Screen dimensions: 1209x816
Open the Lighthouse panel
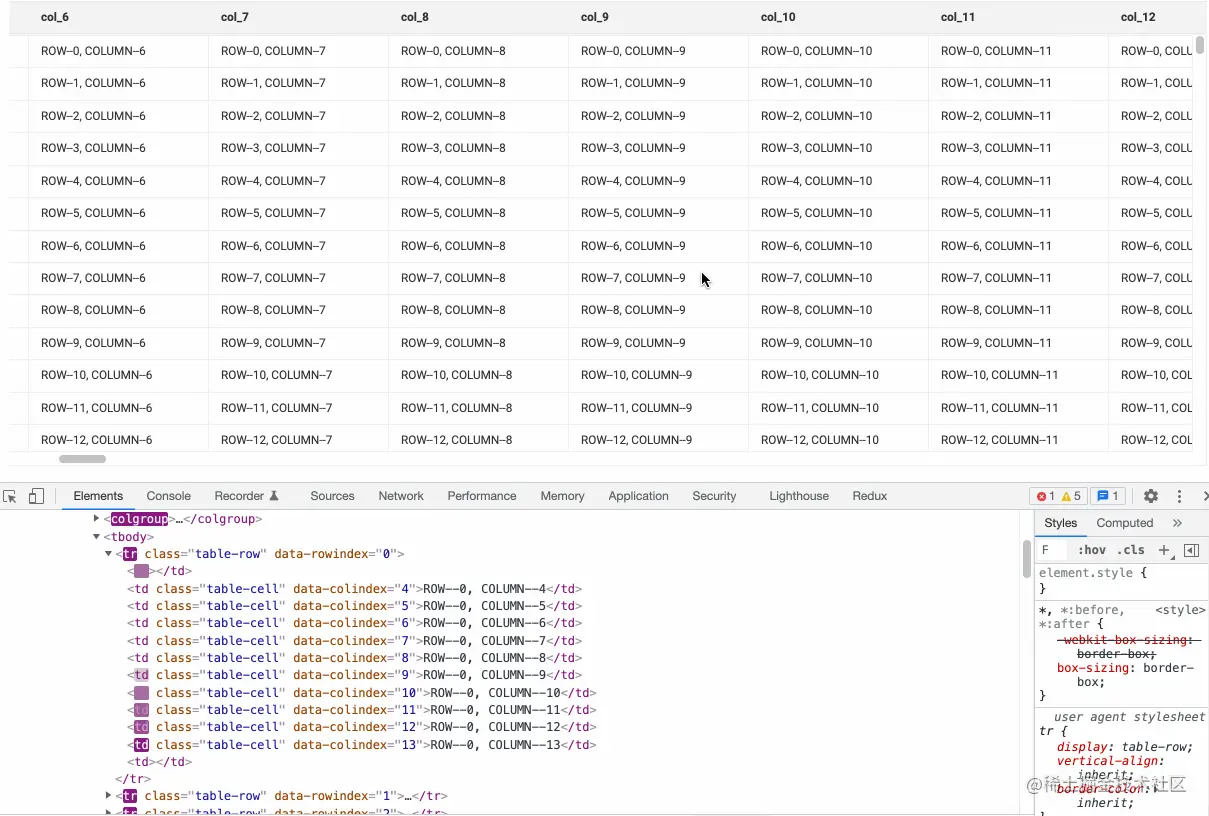[798, 496]
